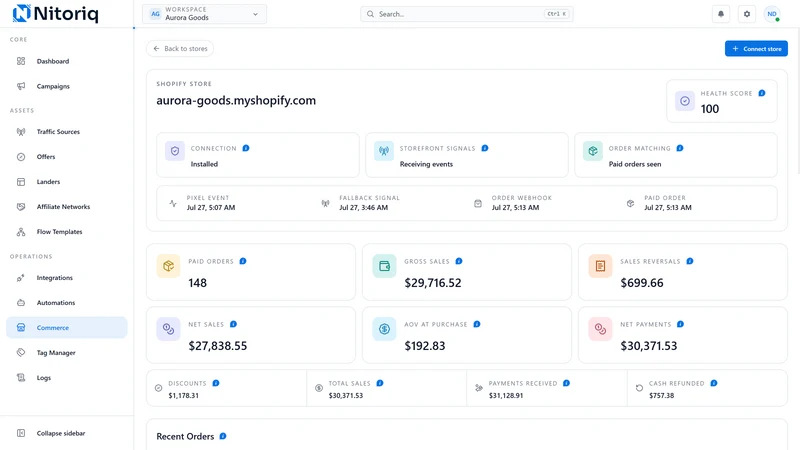The width and height of the screenshot is (800, 450).
Task: Click the aurora-goods.myshopify.com store name
Action: [x=236, y=101]
